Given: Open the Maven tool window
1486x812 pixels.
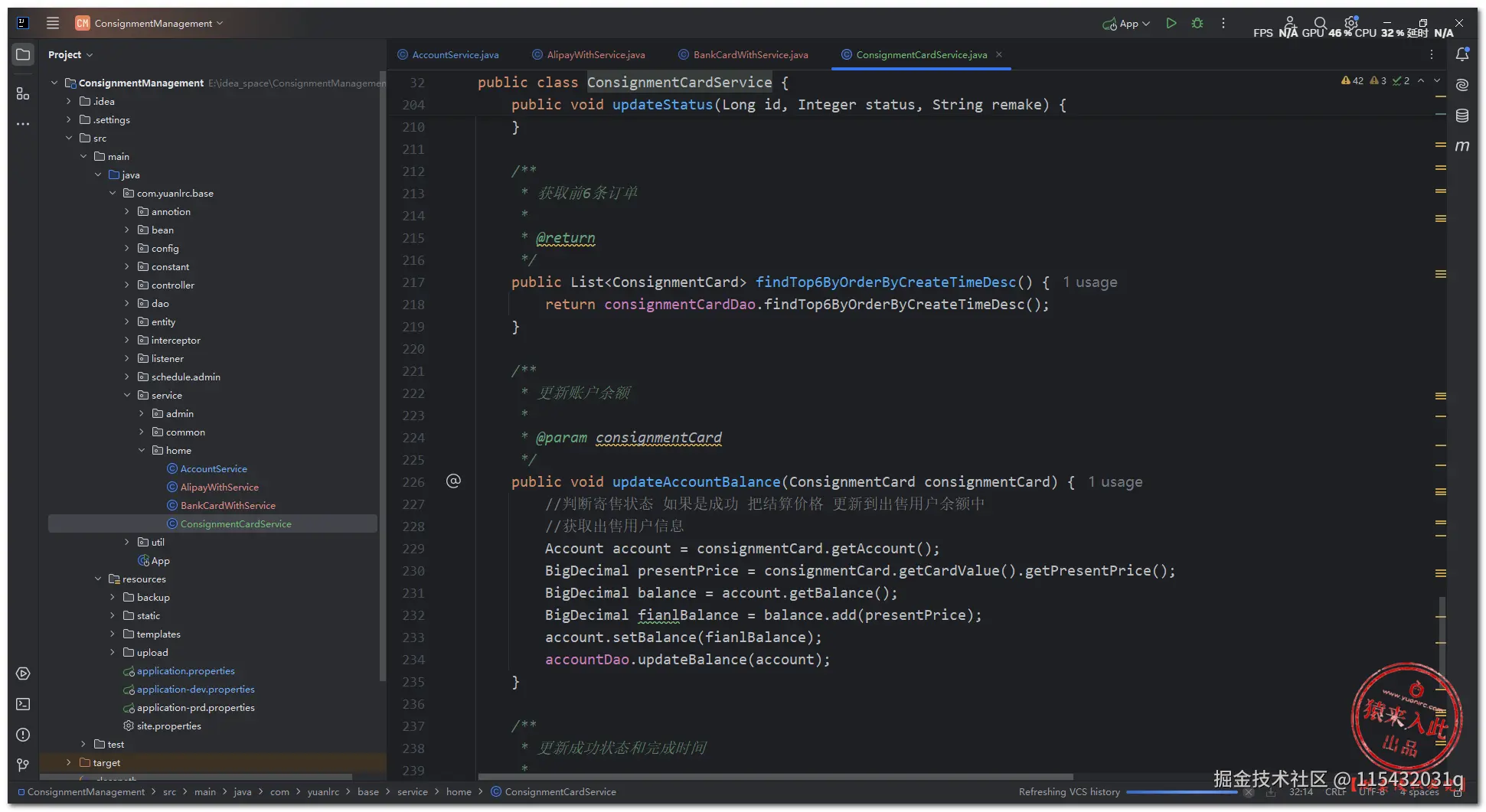Looking at the screenshot, I should coord(1462,145).
